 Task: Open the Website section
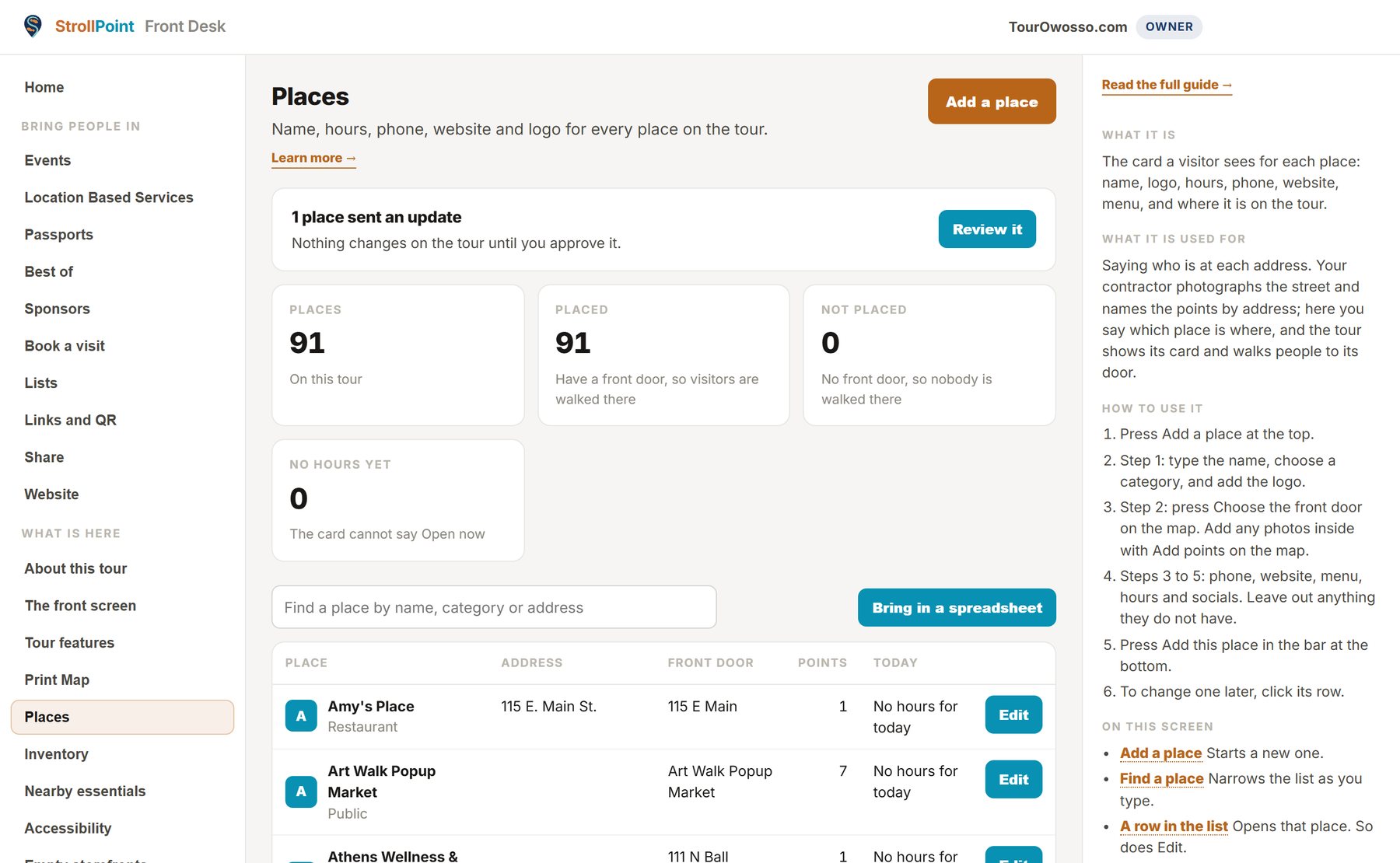click(51, 494)
